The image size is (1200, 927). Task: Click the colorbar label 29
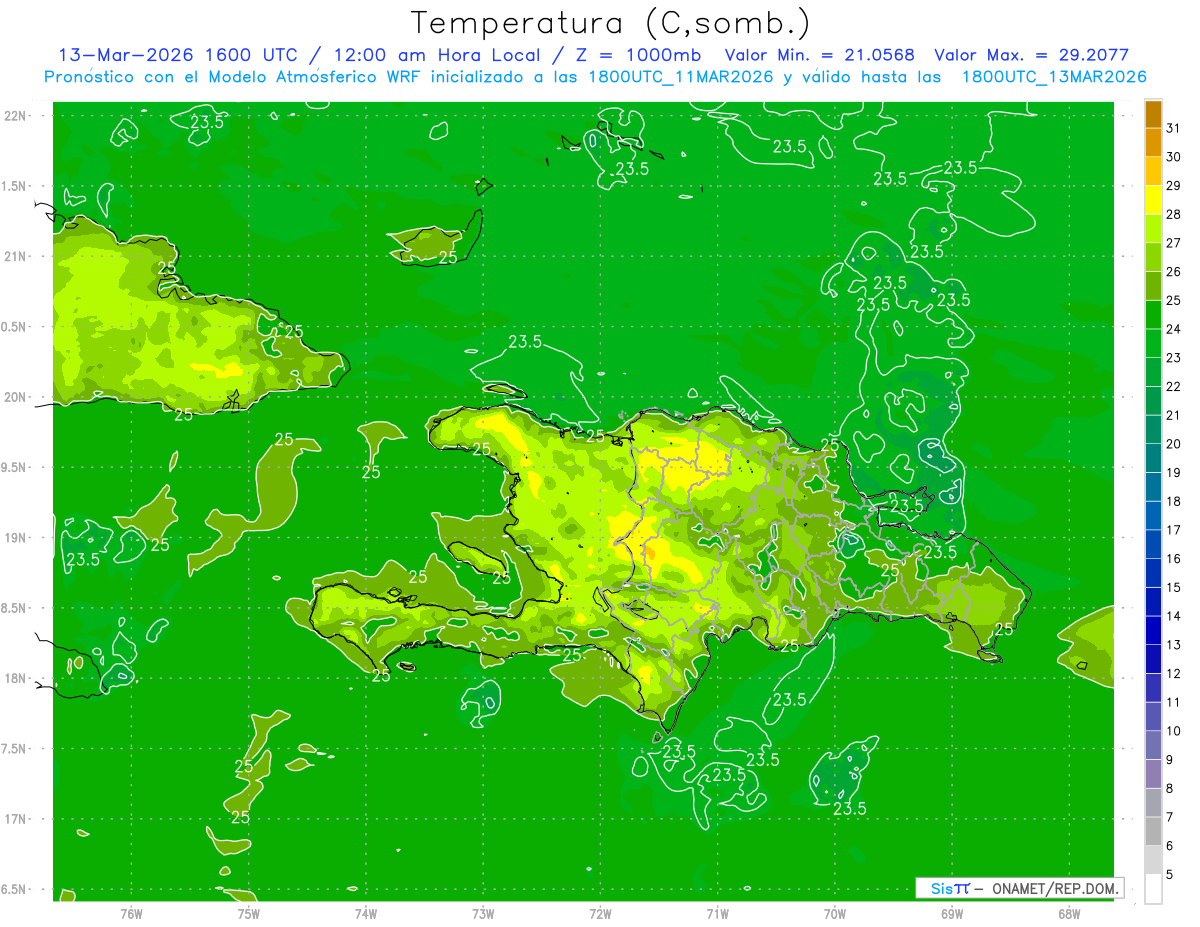click(x=1174, y=185)
